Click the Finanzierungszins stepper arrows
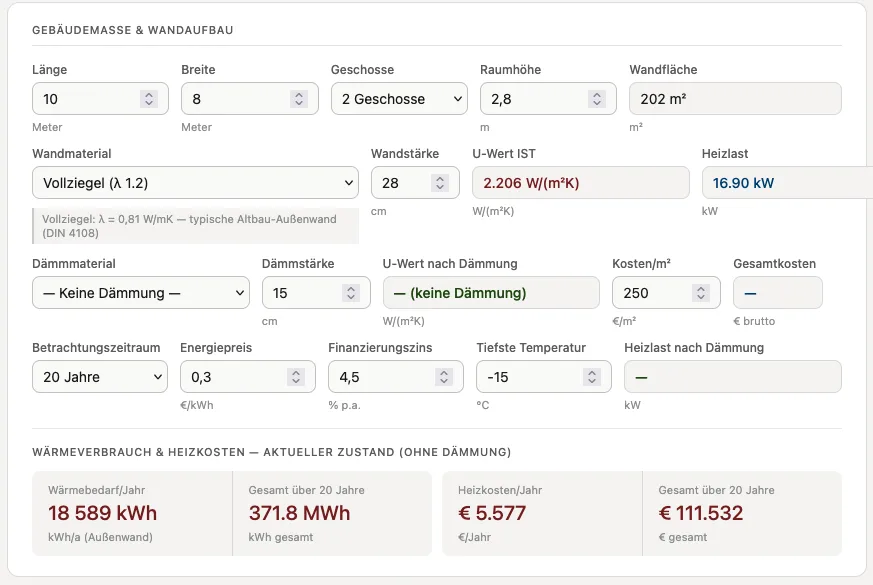The height and width of the screenshot is (585, 873). (443, 377)
